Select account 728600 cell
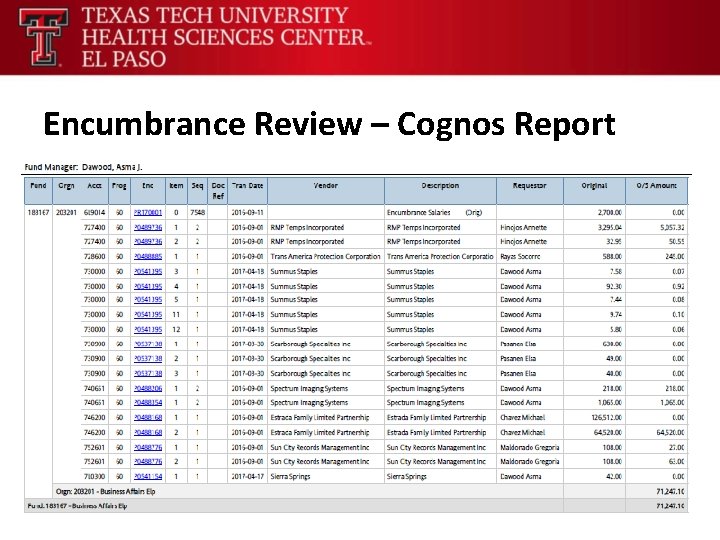This screenshot has width=720, height=540. click(95, 257)
